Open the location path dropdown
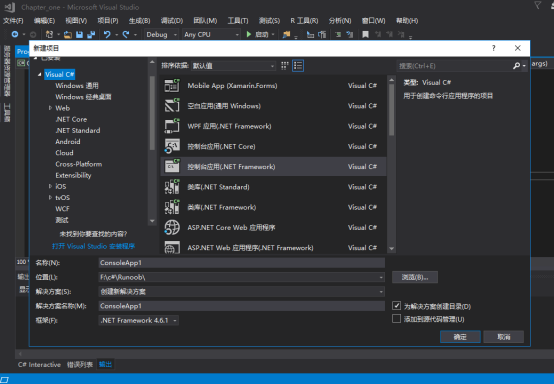Image resolution: width=554 pixels, height=384 pixels. pyautogui.click(x=381, y=277)
